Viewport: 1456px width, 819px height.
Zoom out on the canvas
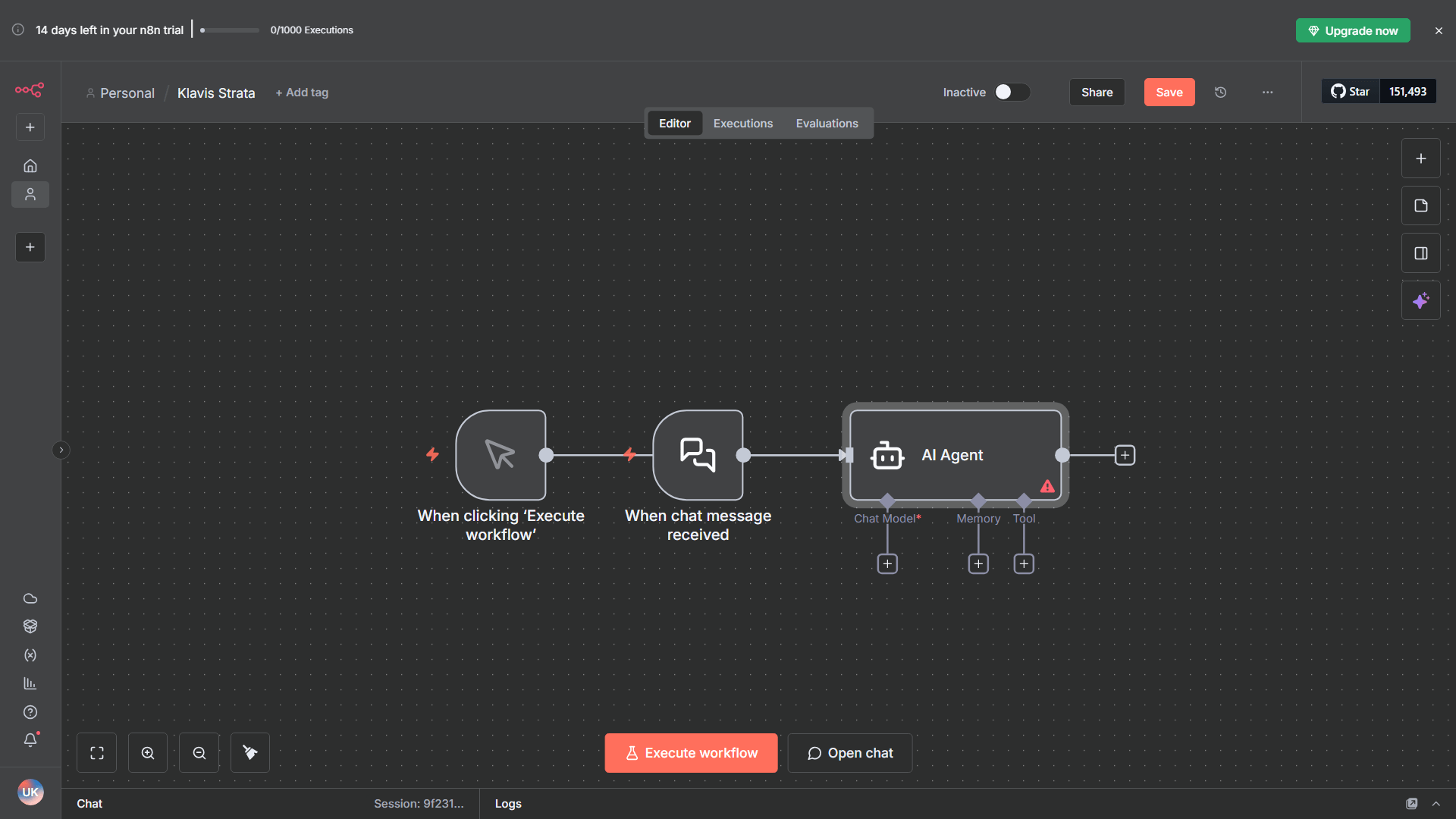(199, 752)
